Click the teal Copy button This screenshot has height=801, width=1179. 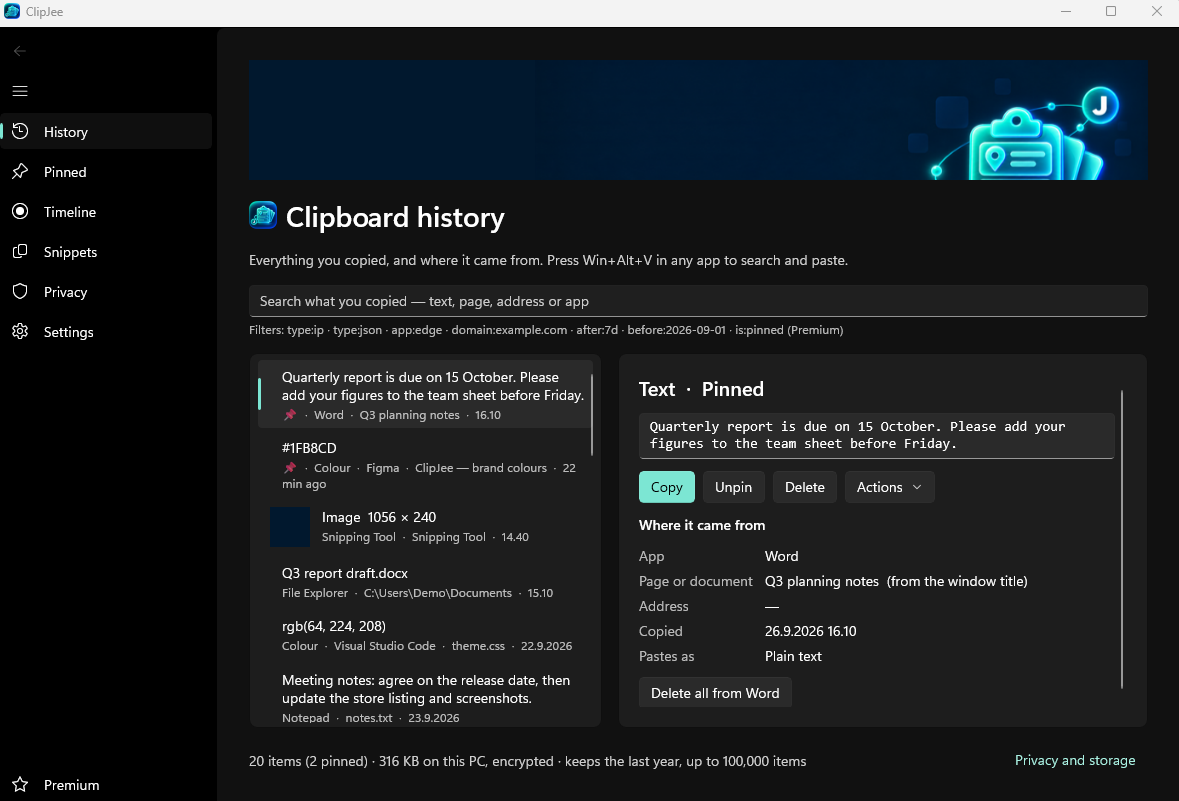(x=666, y=487)
